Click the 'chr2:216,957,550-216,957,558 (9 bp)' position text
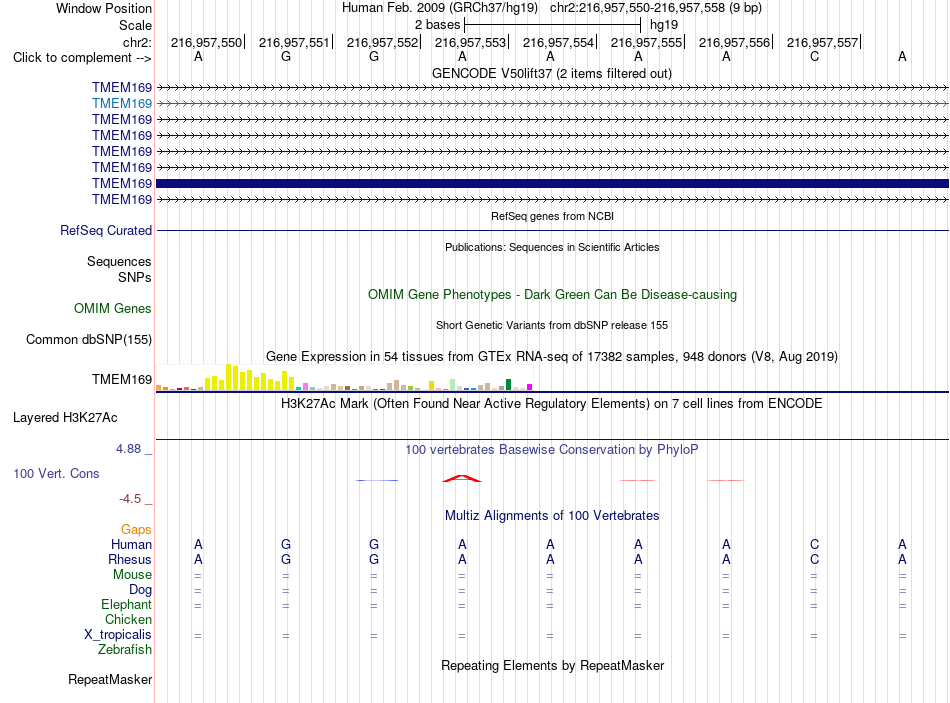The height and width of the screenshot is (703, 950). [x=656, y=8]
